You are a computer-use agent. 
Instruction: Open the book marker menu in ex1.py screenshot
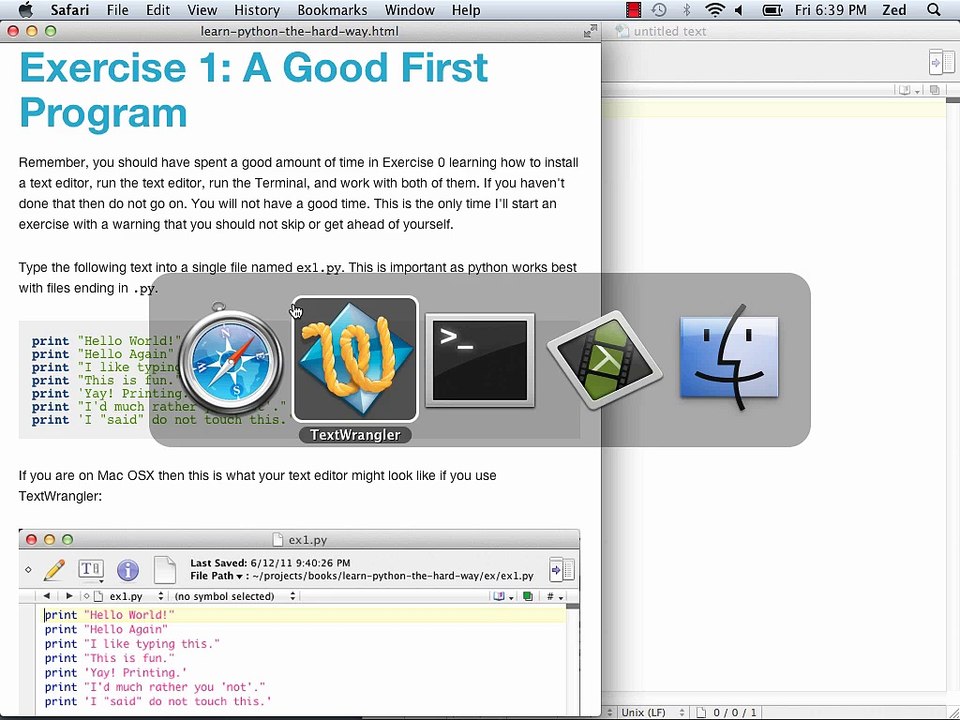503,596
